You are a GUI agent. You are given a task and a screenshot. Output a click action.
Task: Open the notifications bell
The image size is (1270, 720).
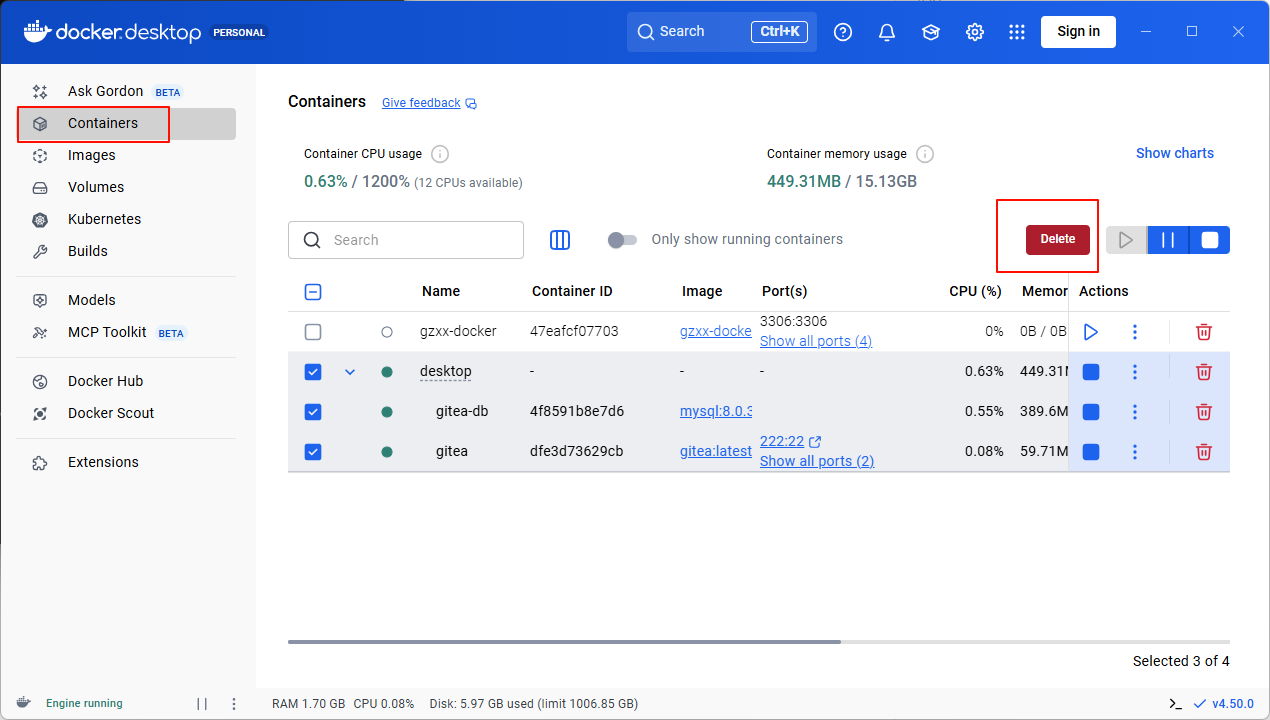click(887, 32)
